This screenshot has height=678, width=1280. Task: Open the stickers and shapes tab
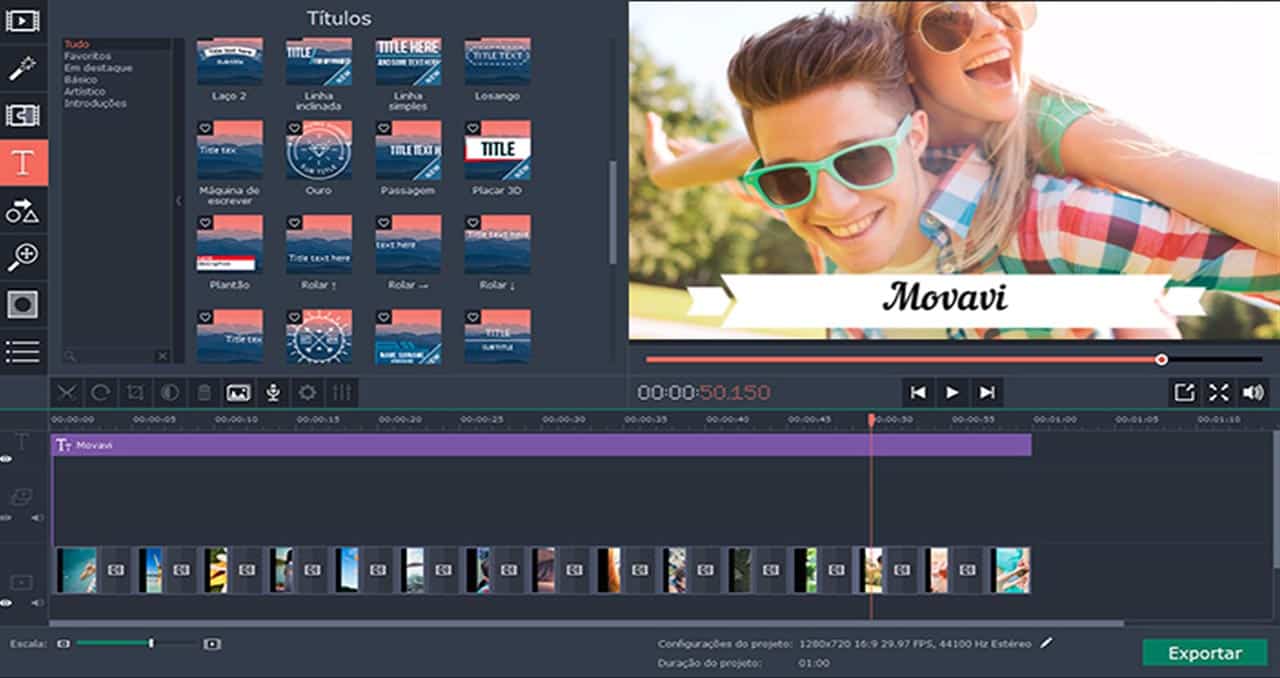pos(22,210)
